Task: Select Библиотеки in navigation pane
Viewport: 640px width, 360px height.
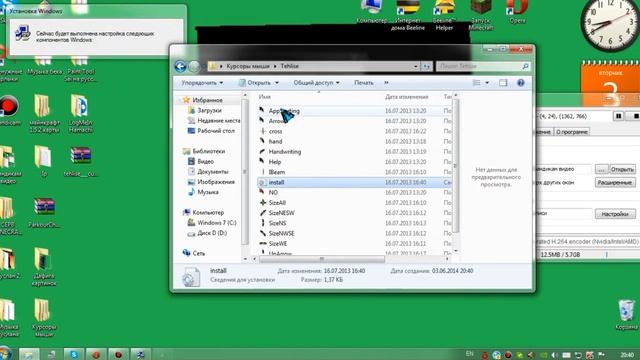Action: (209, 151)
